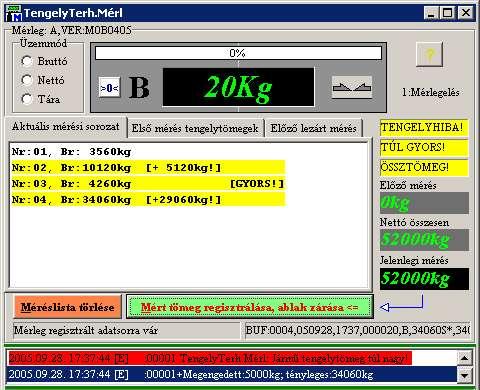This screenshot has width=480, height=390.
Task: Click the TENGELYHIBA! warning label
Action: [424, 127]
